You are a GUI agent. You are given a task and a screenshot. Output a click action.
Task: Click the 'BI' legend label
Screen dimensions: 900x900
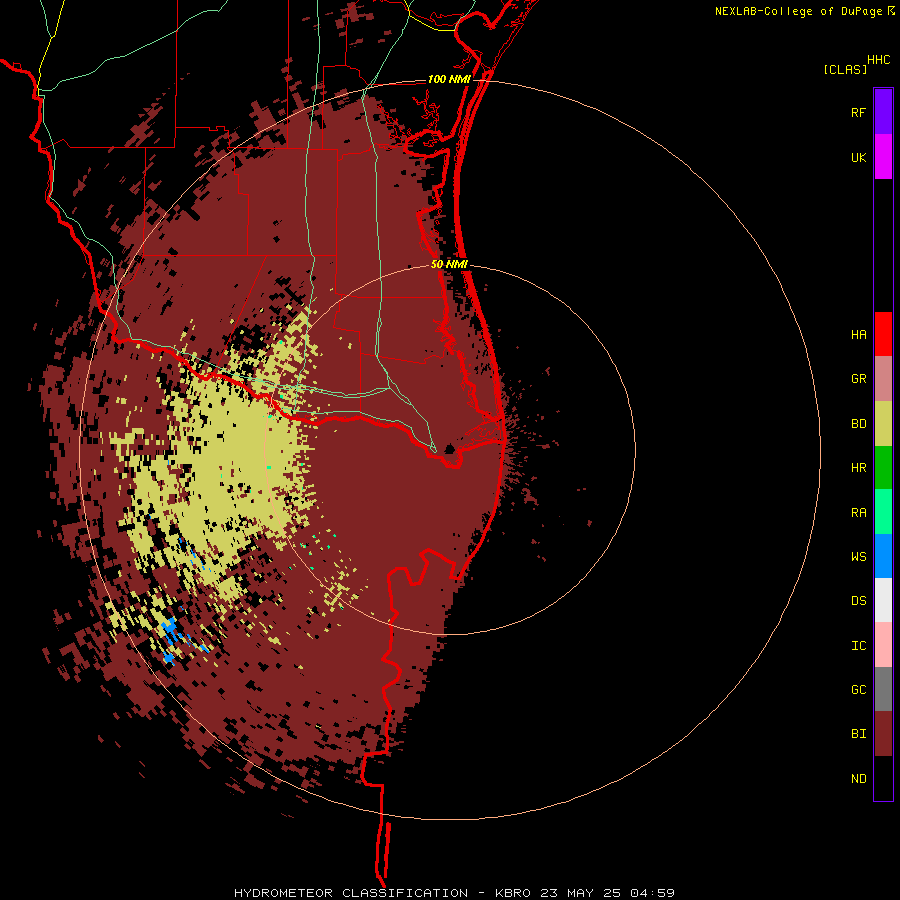pos(858,734)
